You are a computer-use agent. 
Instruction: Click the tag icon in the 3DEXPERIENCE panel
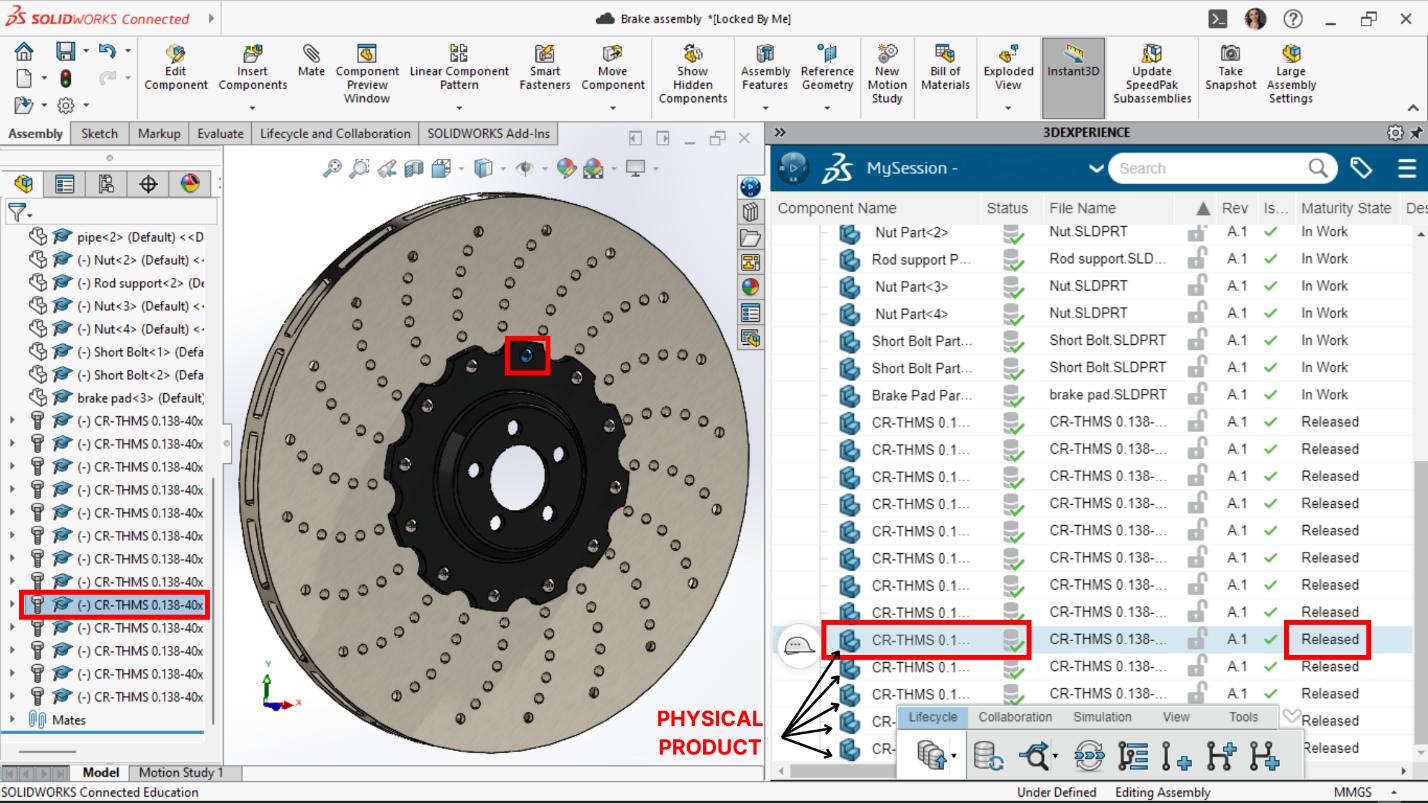(1361, 168)
